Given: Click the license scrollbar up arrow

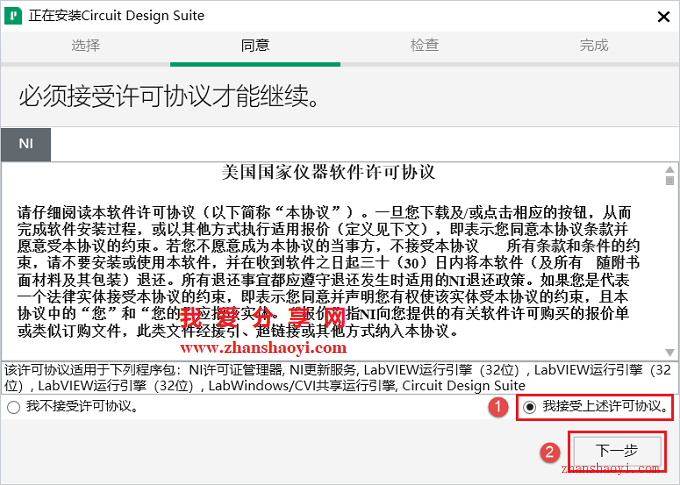Looking at the screenshot, I should (670, 169).
